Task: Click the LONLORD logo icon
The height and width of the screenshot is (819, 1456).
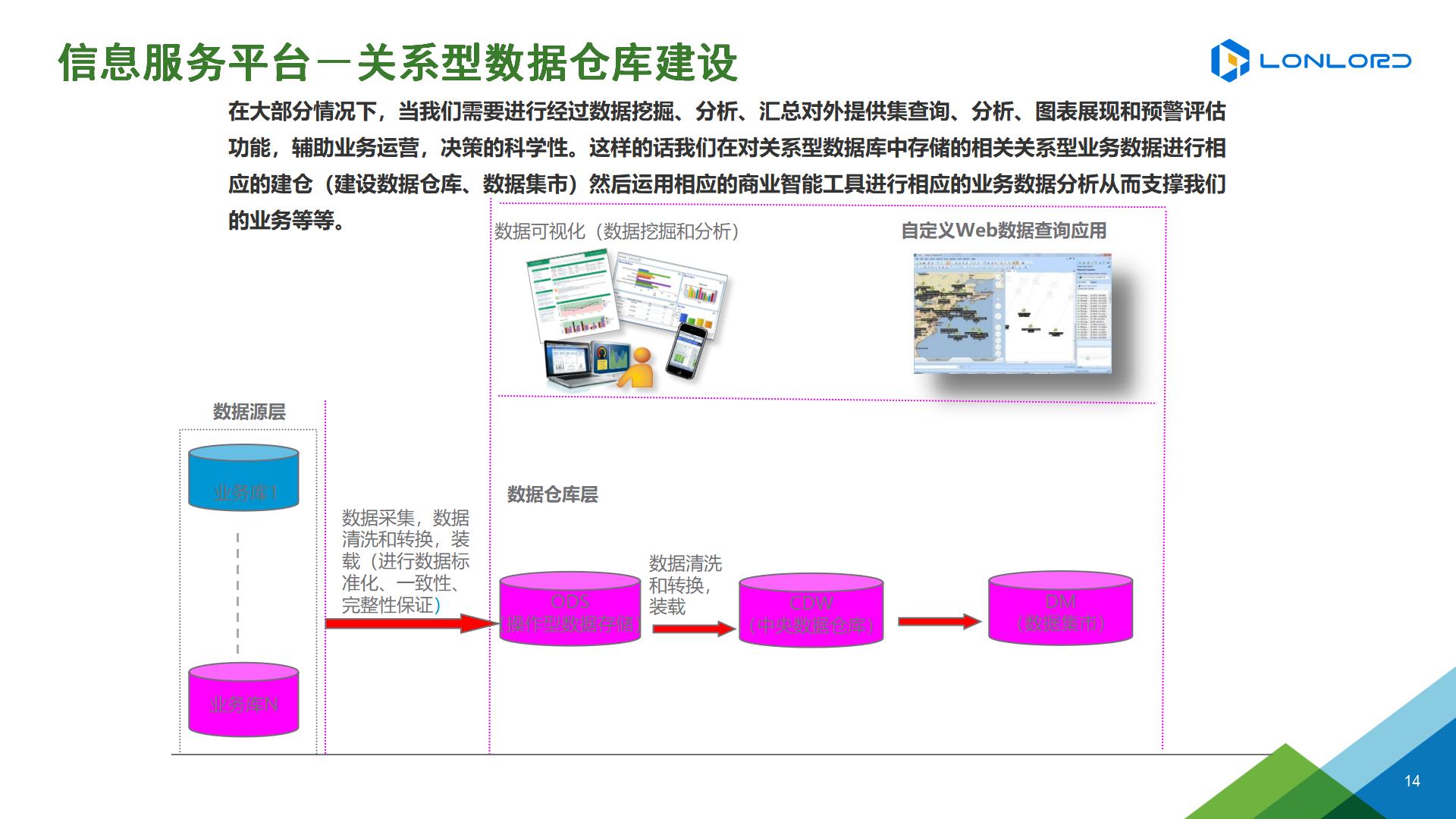Action: [x=1229, y=61]
